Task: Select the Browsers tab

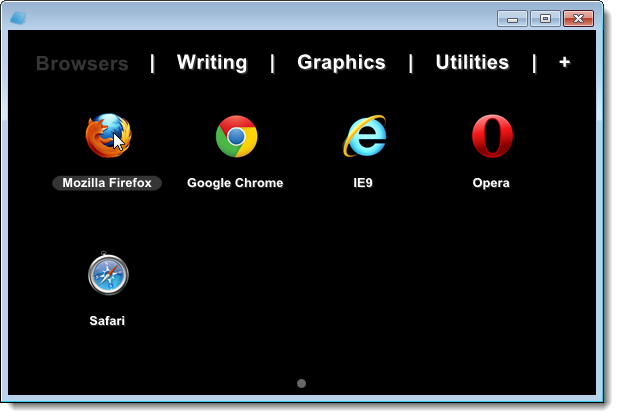Action: click(x=82, y=63)
